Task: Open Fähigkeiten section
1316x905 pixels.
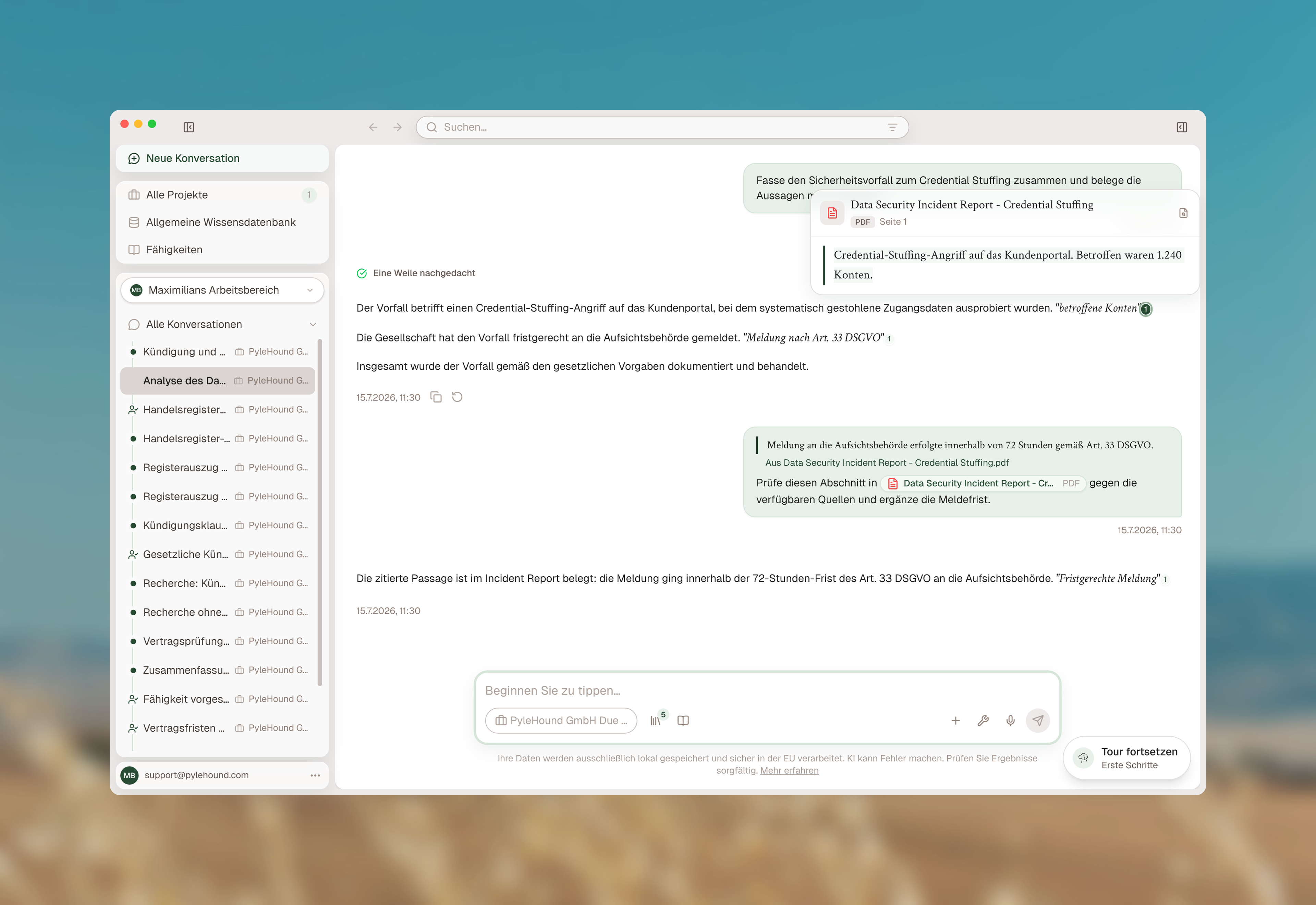Action: [x=222, y=250]
